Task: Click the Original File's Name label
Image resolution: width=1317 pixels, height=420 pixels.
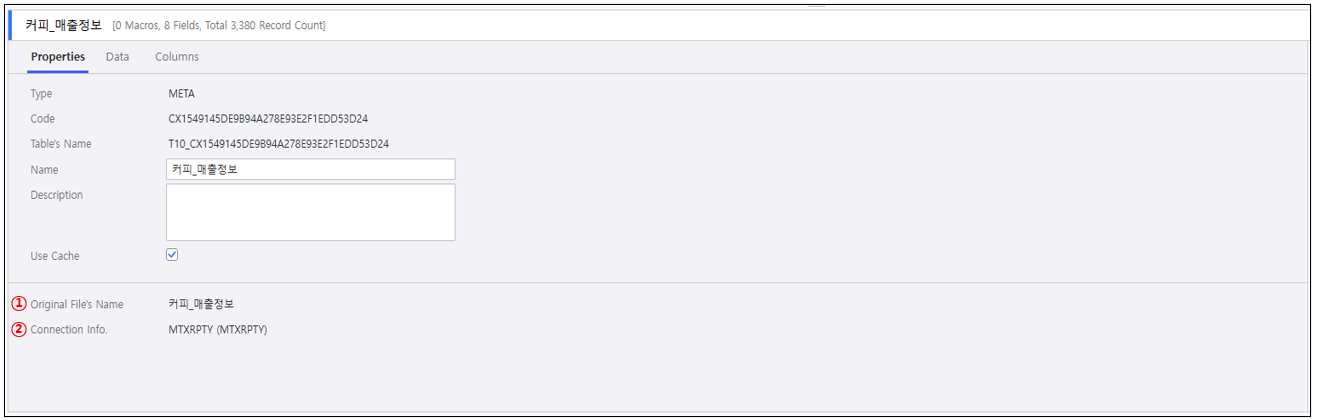Action: click(x=77, y=304)
